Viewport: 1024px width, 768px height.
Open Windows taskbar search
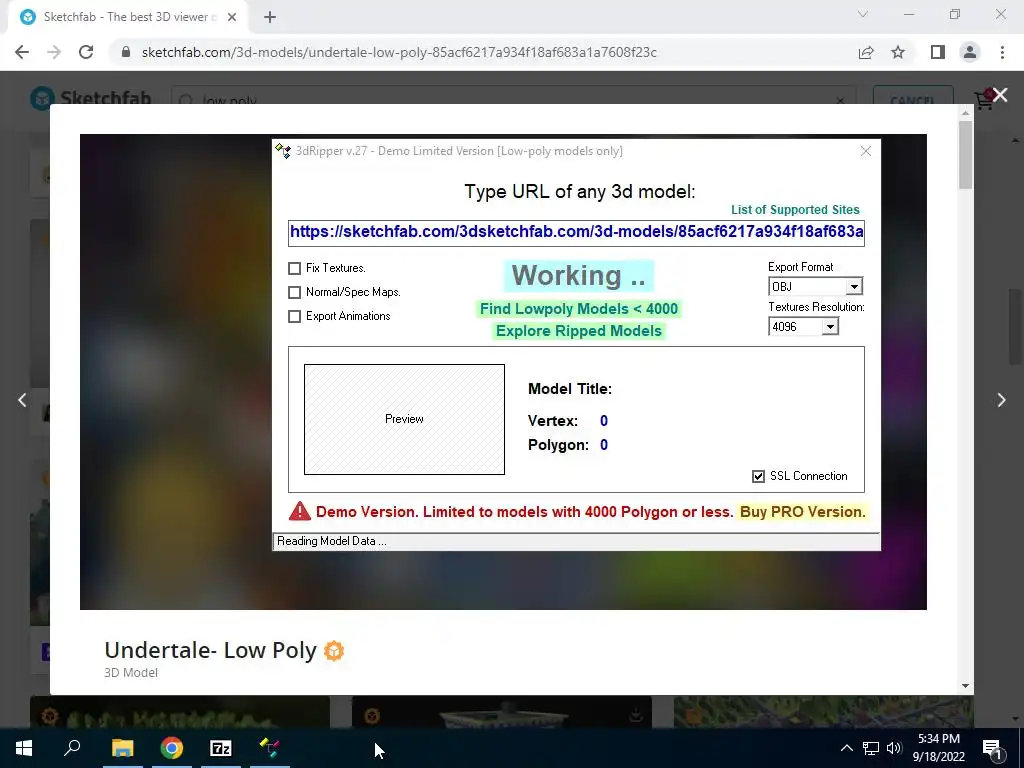[72, 748]
